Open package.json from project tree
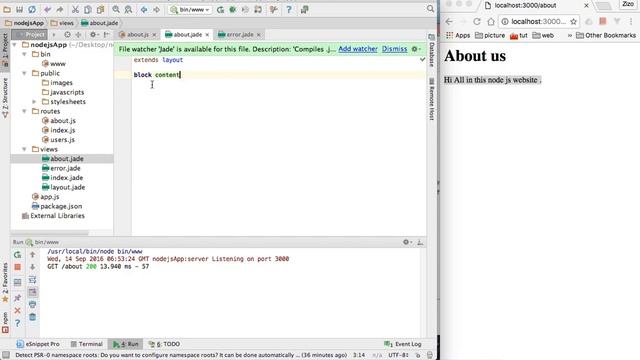The height and width of the screenshot is (360, 640). click(x=57, y=206)
